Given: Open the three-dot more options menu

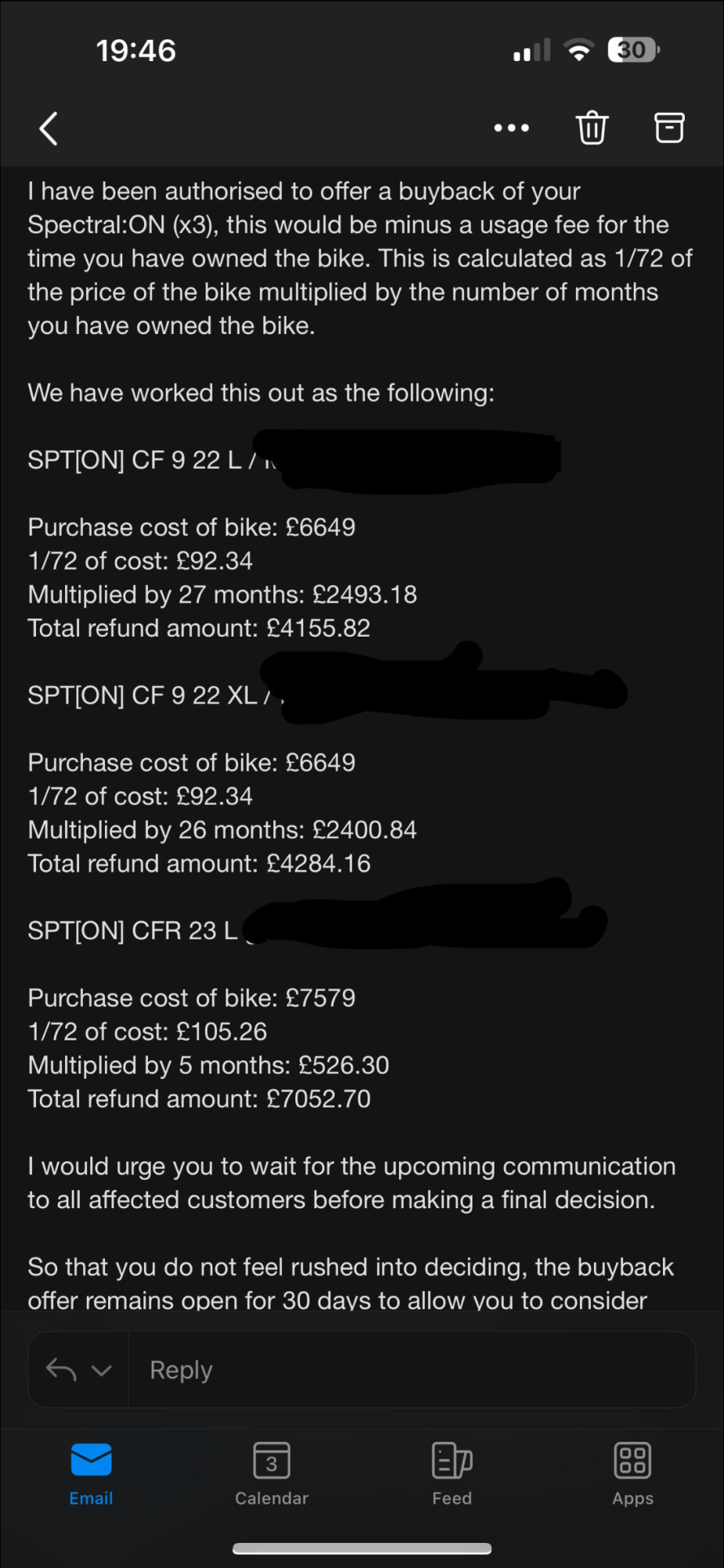Looking at the screenshot, I should [x=512, y=128].
